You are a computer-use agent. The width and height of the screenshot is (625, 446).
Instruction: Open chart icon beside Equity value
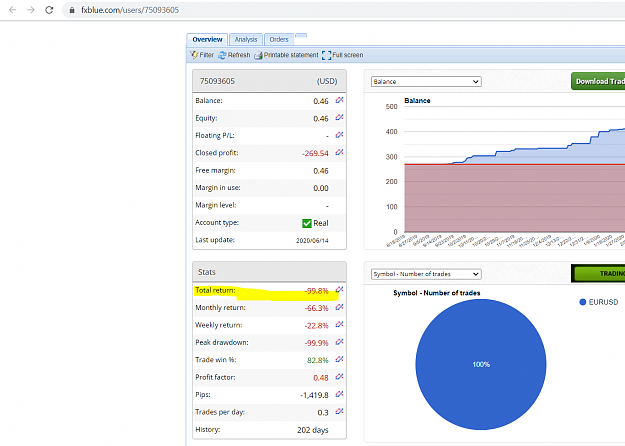tap(339, 118)
